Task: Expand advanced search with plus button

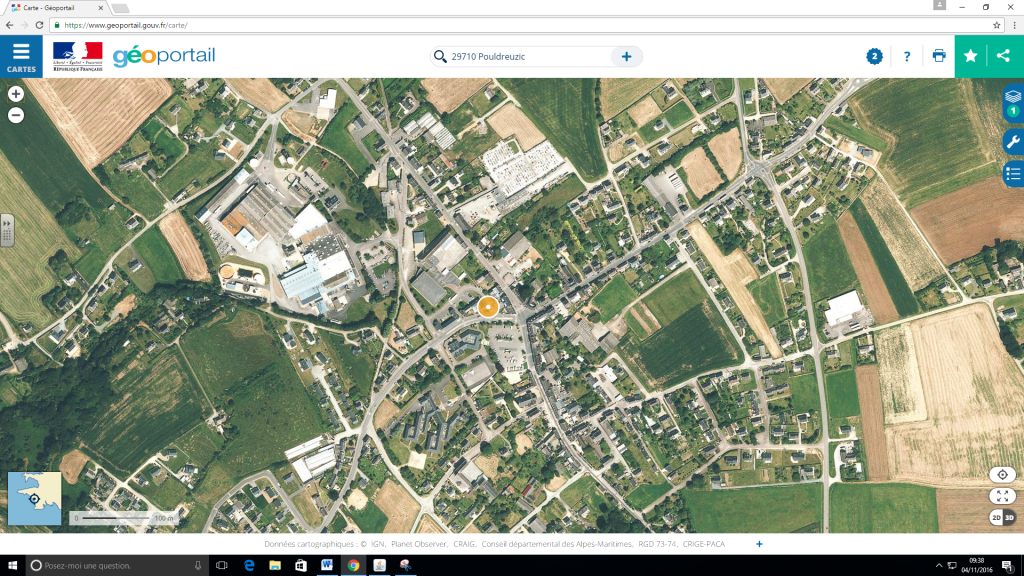Action: point(626,57)
